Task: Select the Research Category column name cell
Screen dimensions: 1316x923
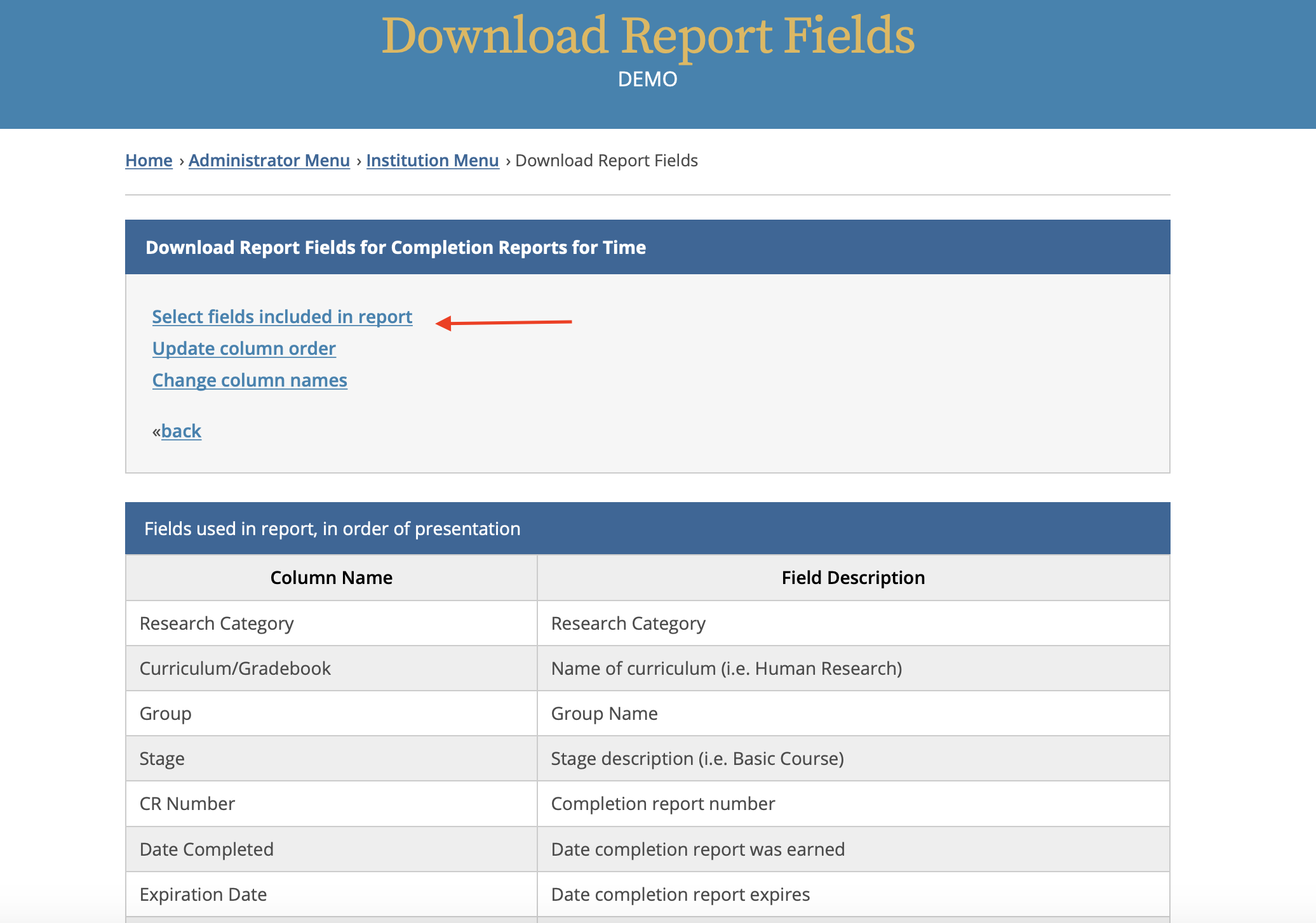Action: [332, 623]
